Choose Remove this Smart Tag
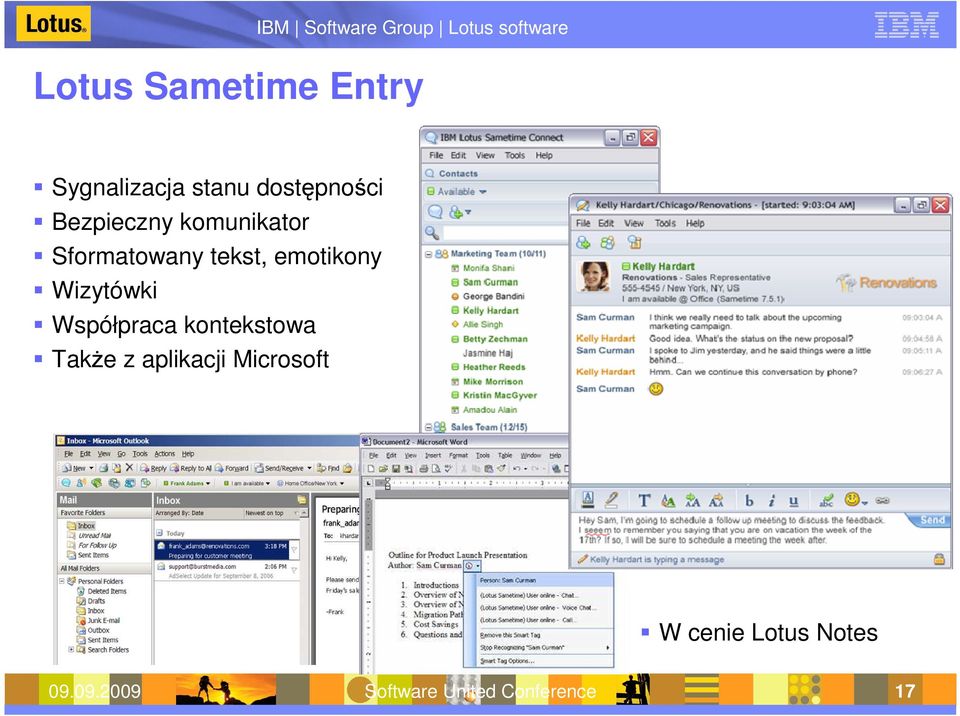Viewport: 960px width, 716px height. (x=511, y=635)
